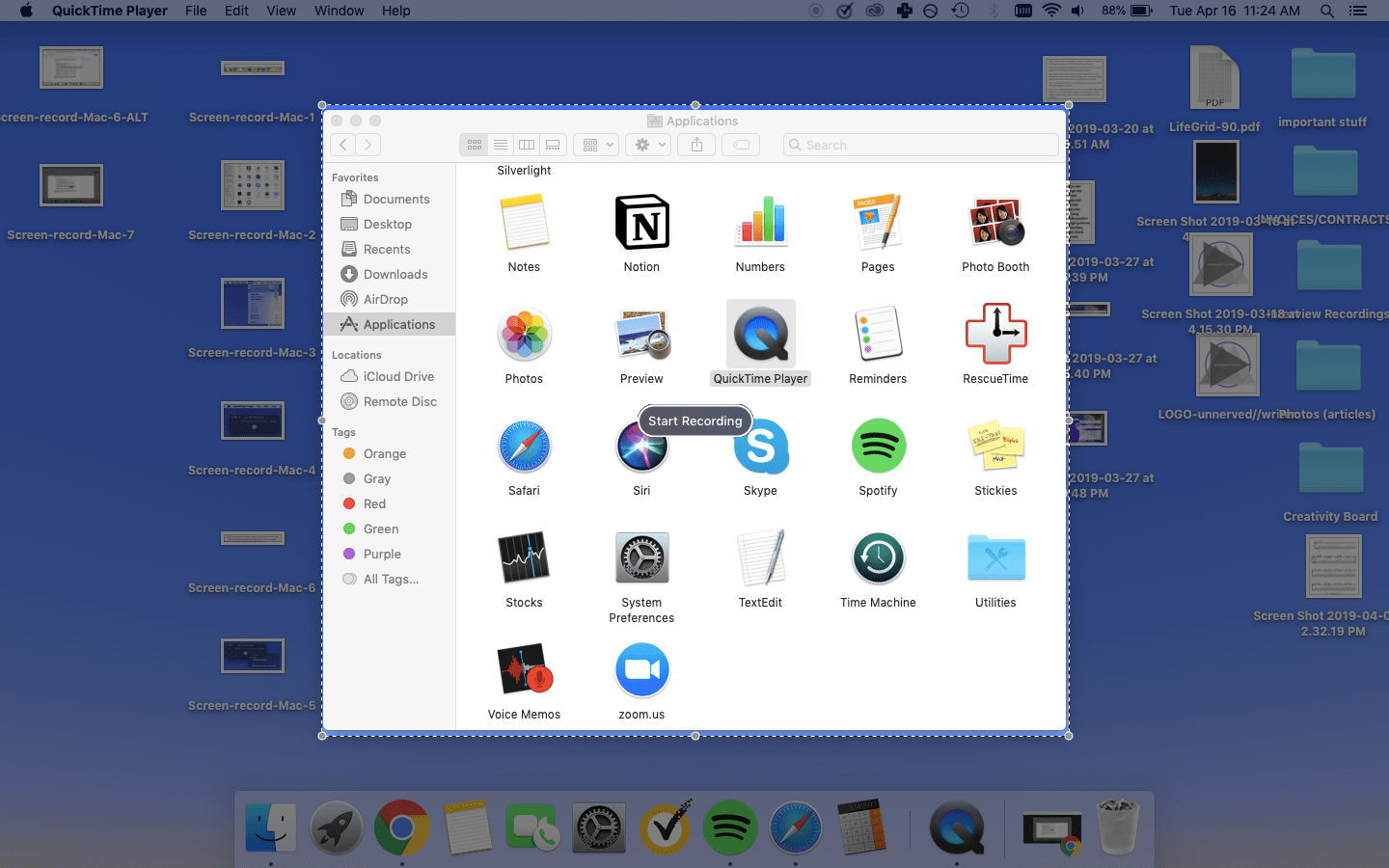Select the TextEdit app icon
1389x868 pixels.
760,558
